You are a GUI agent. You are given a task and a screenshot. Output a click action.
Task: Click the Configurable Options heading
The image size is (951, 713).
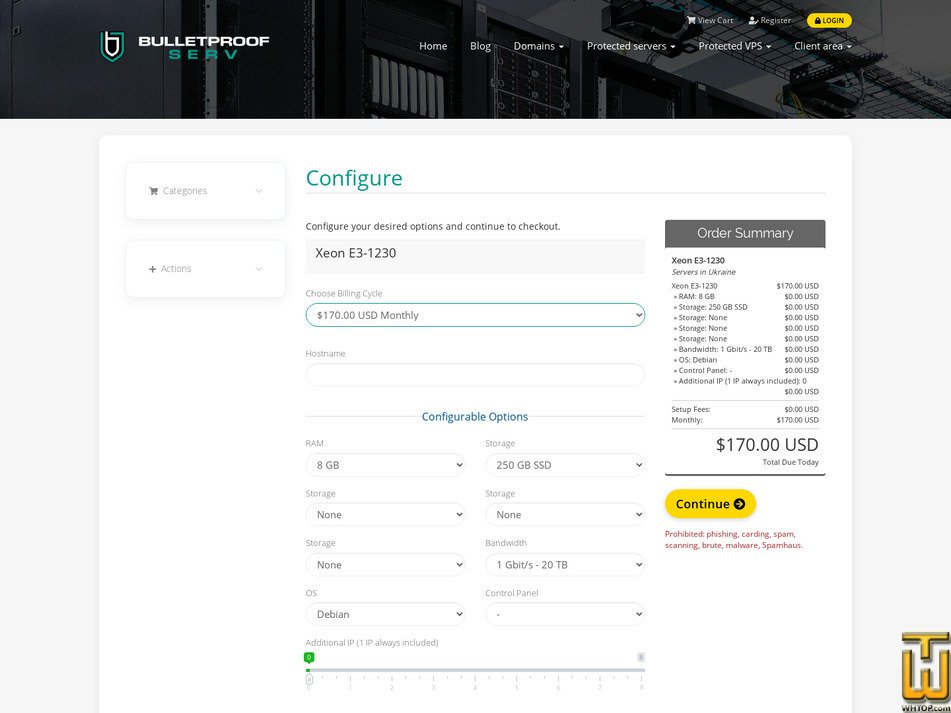tap(475, 417)
